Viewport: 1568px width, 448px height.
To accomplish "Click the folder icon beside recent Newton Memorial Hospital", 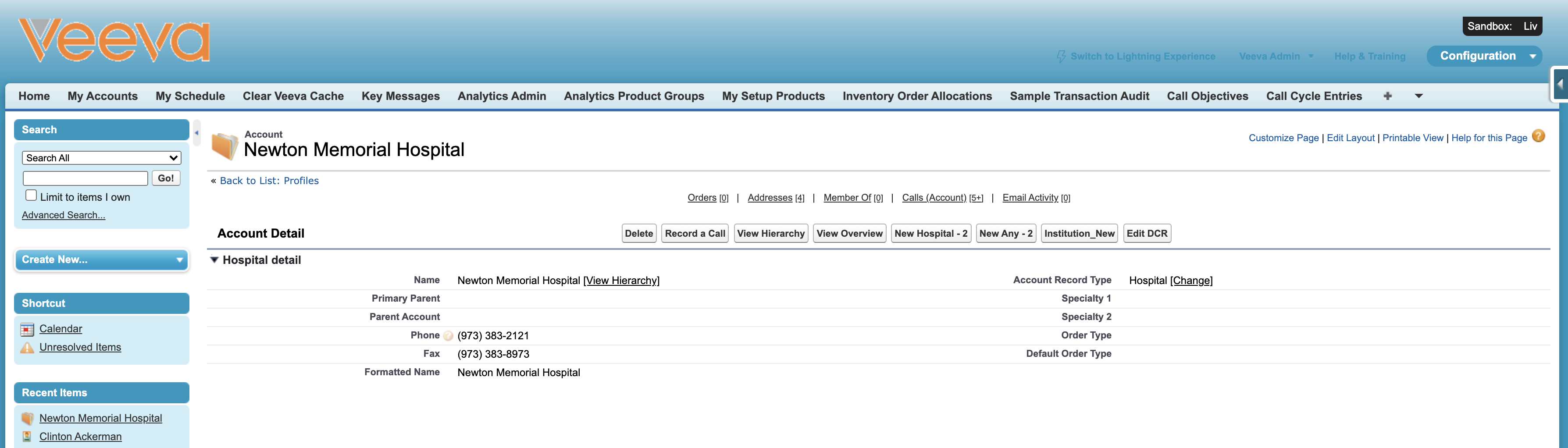I will point(27,418).
